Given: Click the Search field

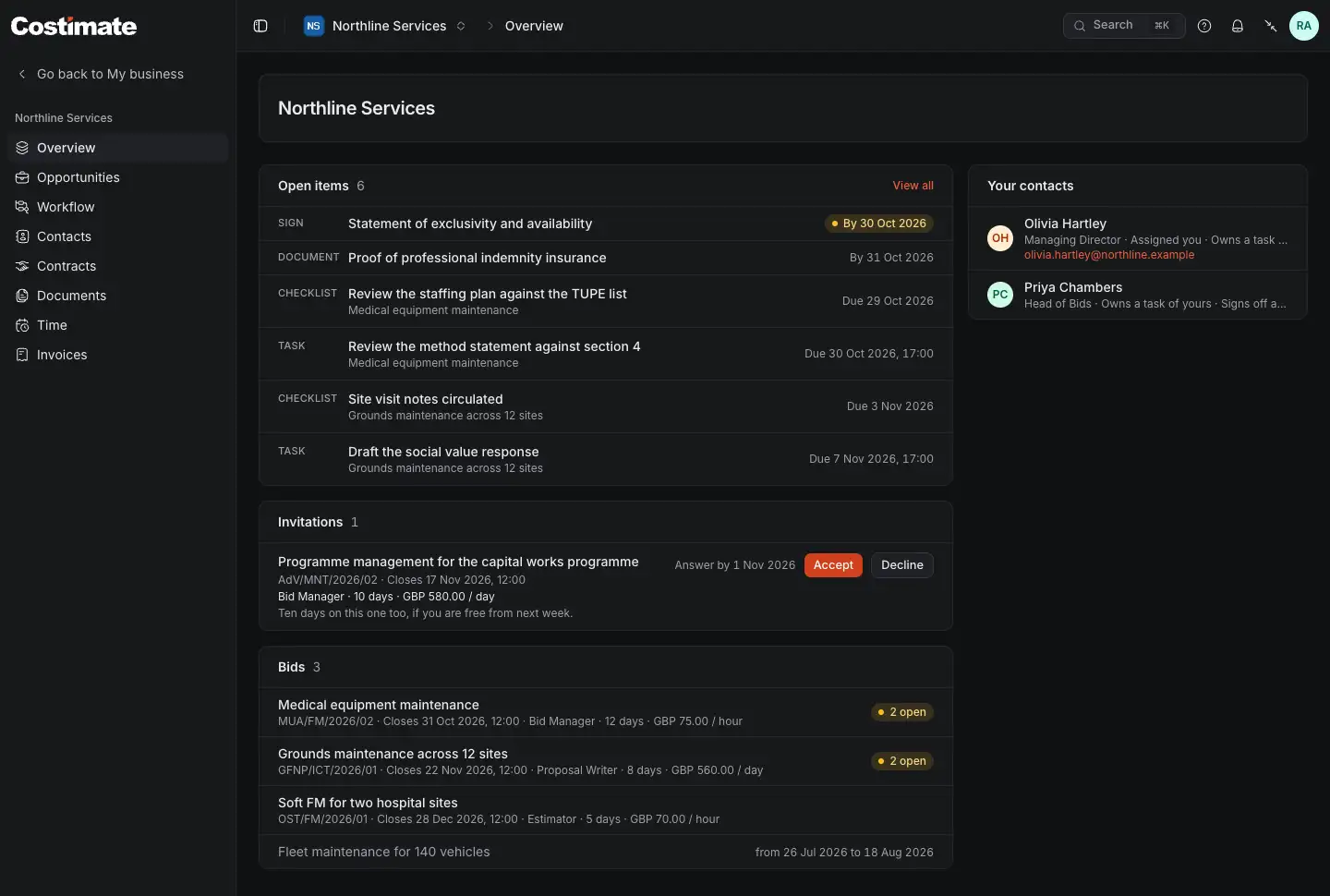Looking at the screenshot, I should click(1124, 26).
